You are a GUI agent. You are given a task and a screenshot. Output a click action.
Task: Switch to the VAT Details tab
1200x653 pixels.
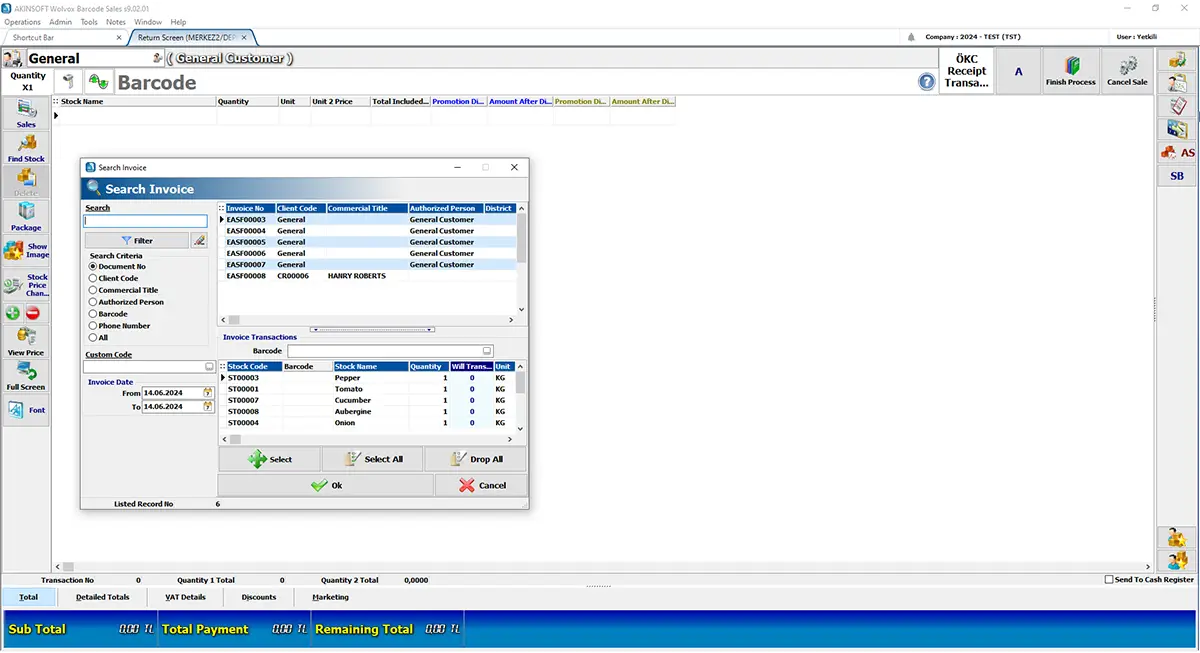[185, 597]
